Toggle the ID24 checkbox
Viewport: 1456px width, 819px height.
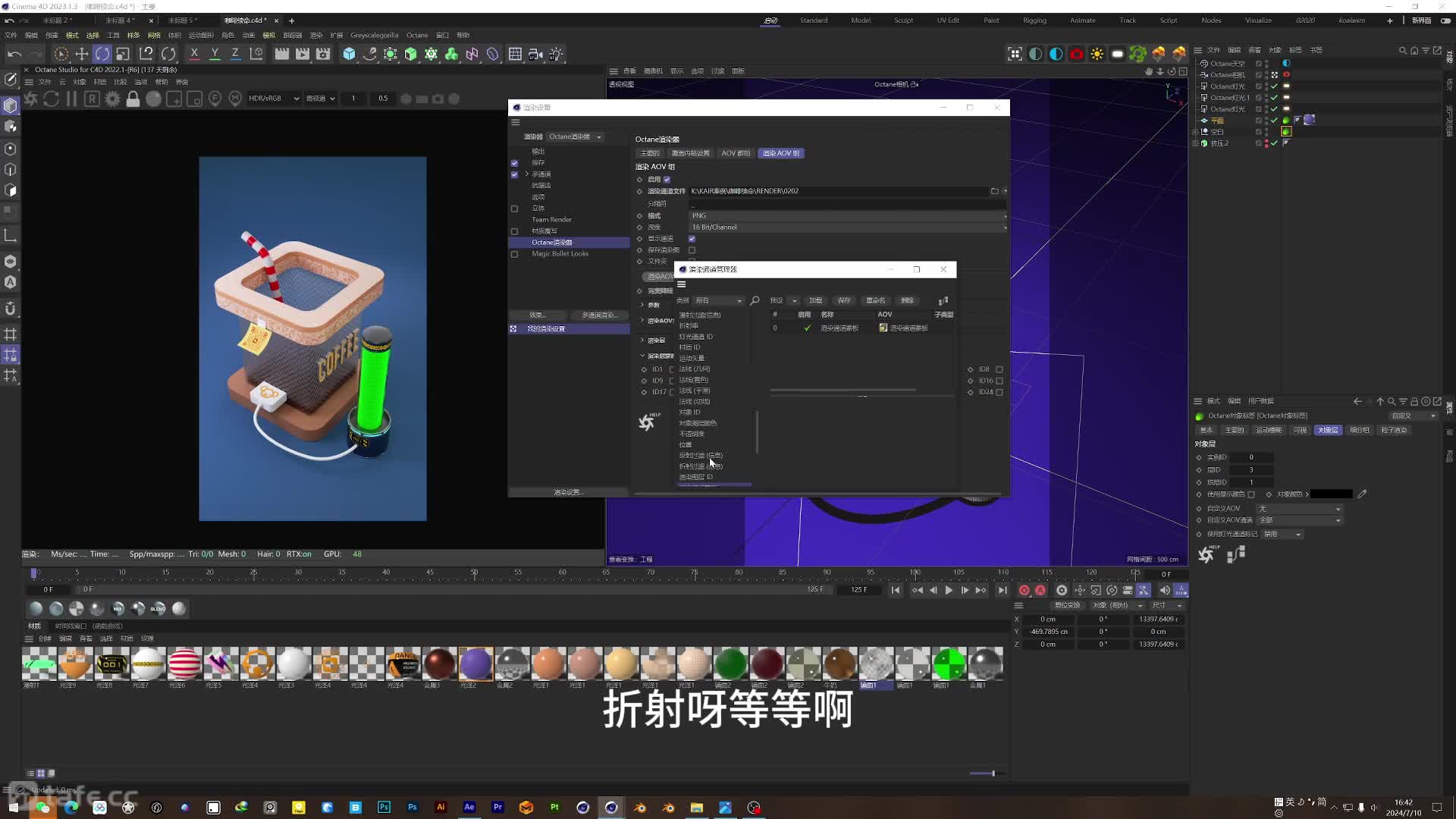[999, 392]
